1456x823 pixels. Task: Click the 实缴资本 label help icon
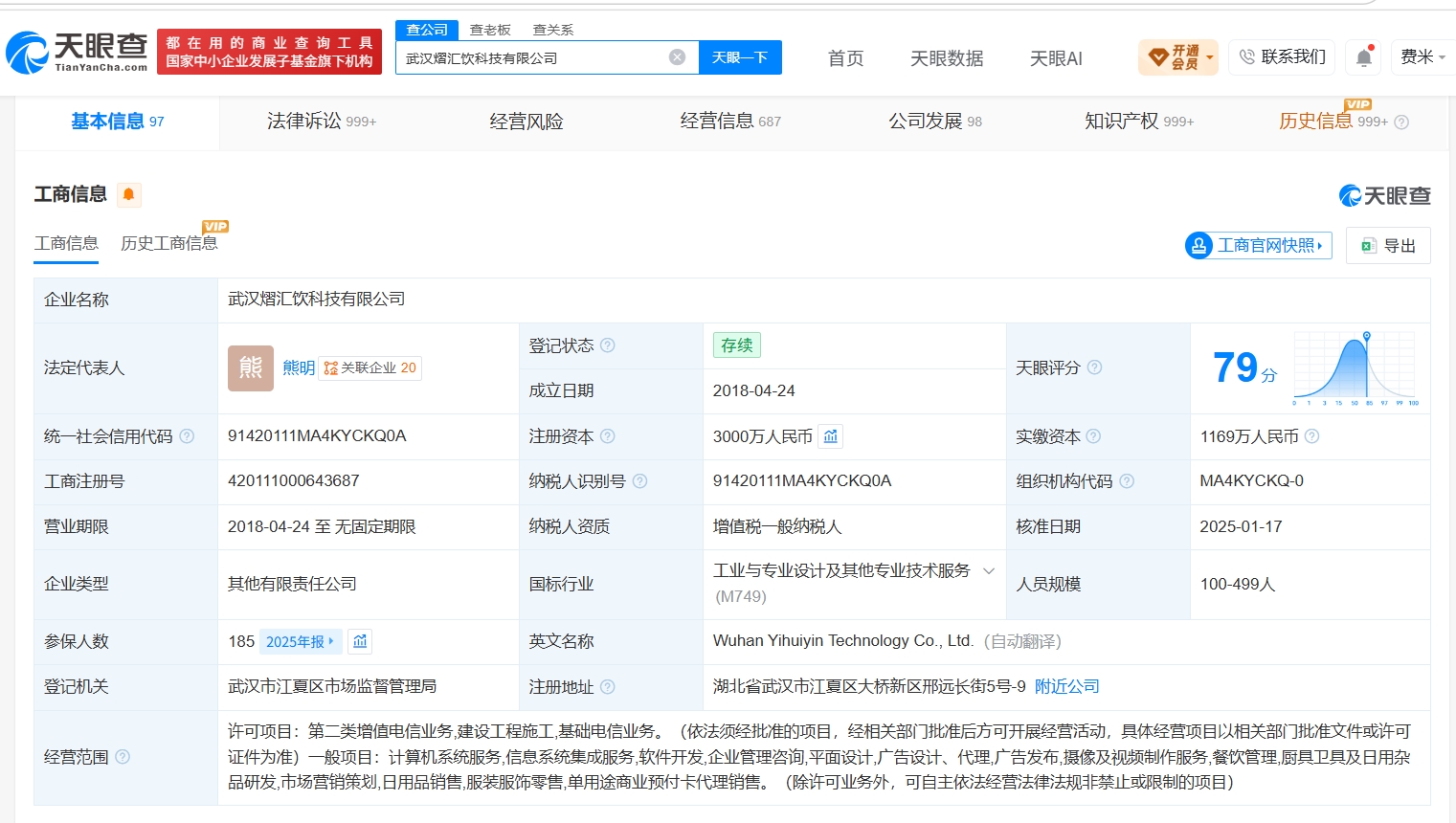click(x=1093, y=436)
